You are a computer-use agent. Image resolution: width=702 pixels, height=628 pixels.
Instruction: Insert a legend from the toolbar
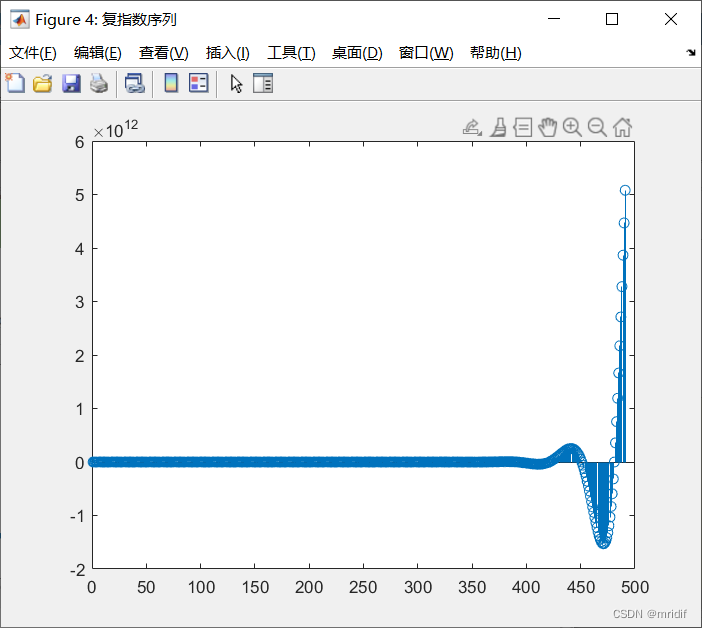coord(198,83)
